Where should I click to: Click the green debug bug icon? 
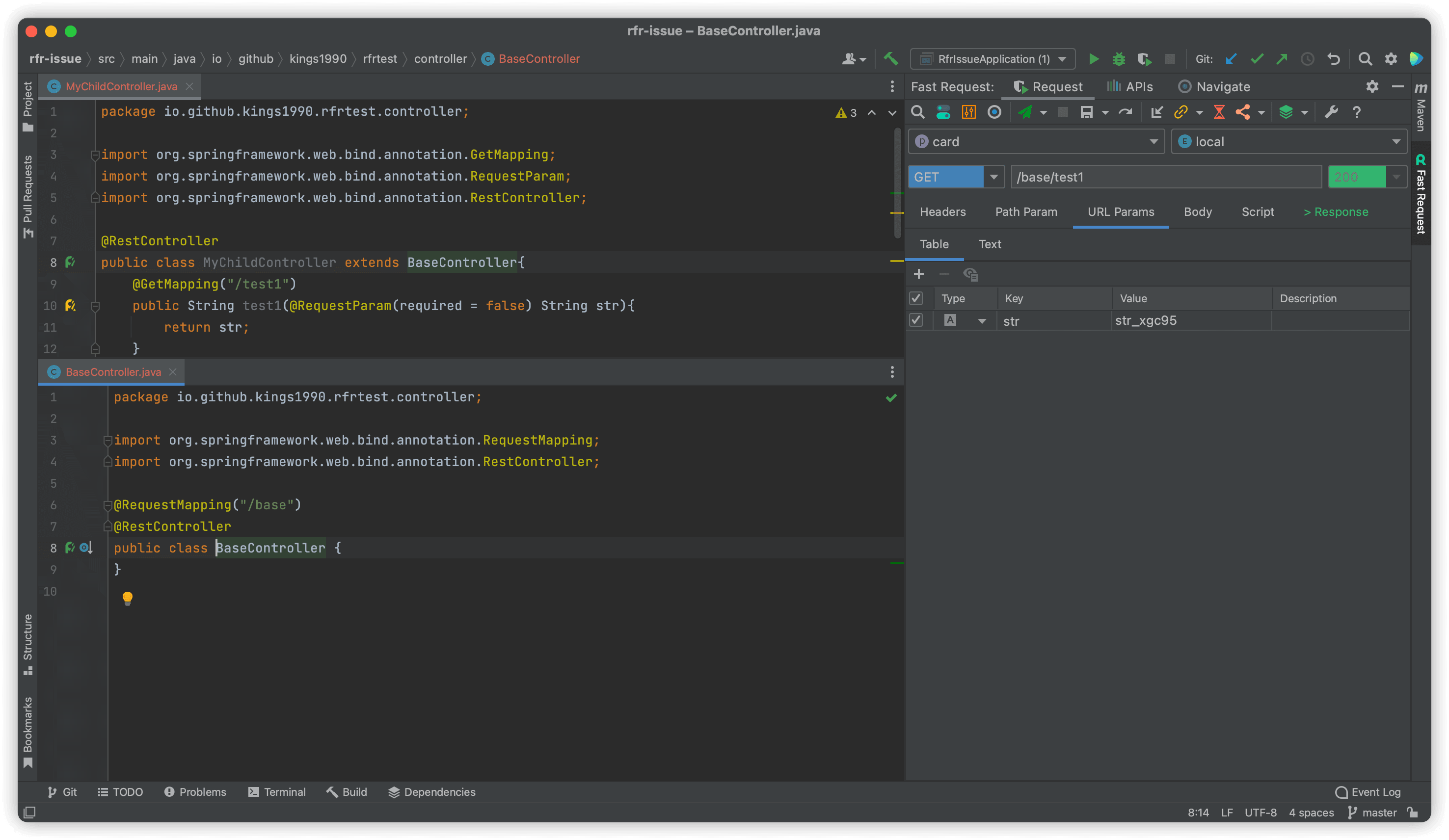pos(1118,59)
